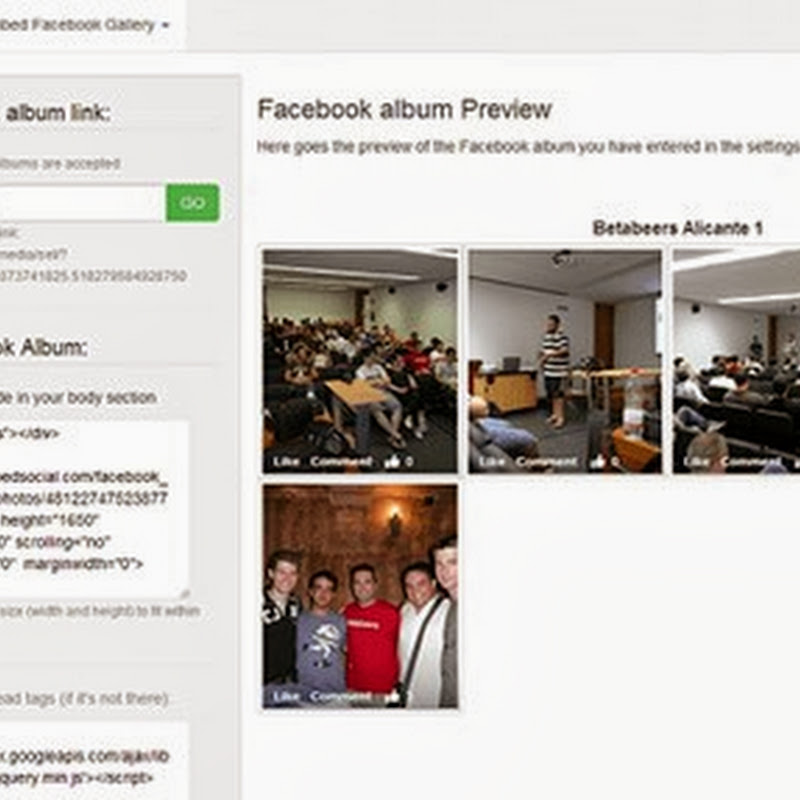The image size is (800, 800).
Task: Click the thumbs-up icon on first photo
Action: coord(392,461)
